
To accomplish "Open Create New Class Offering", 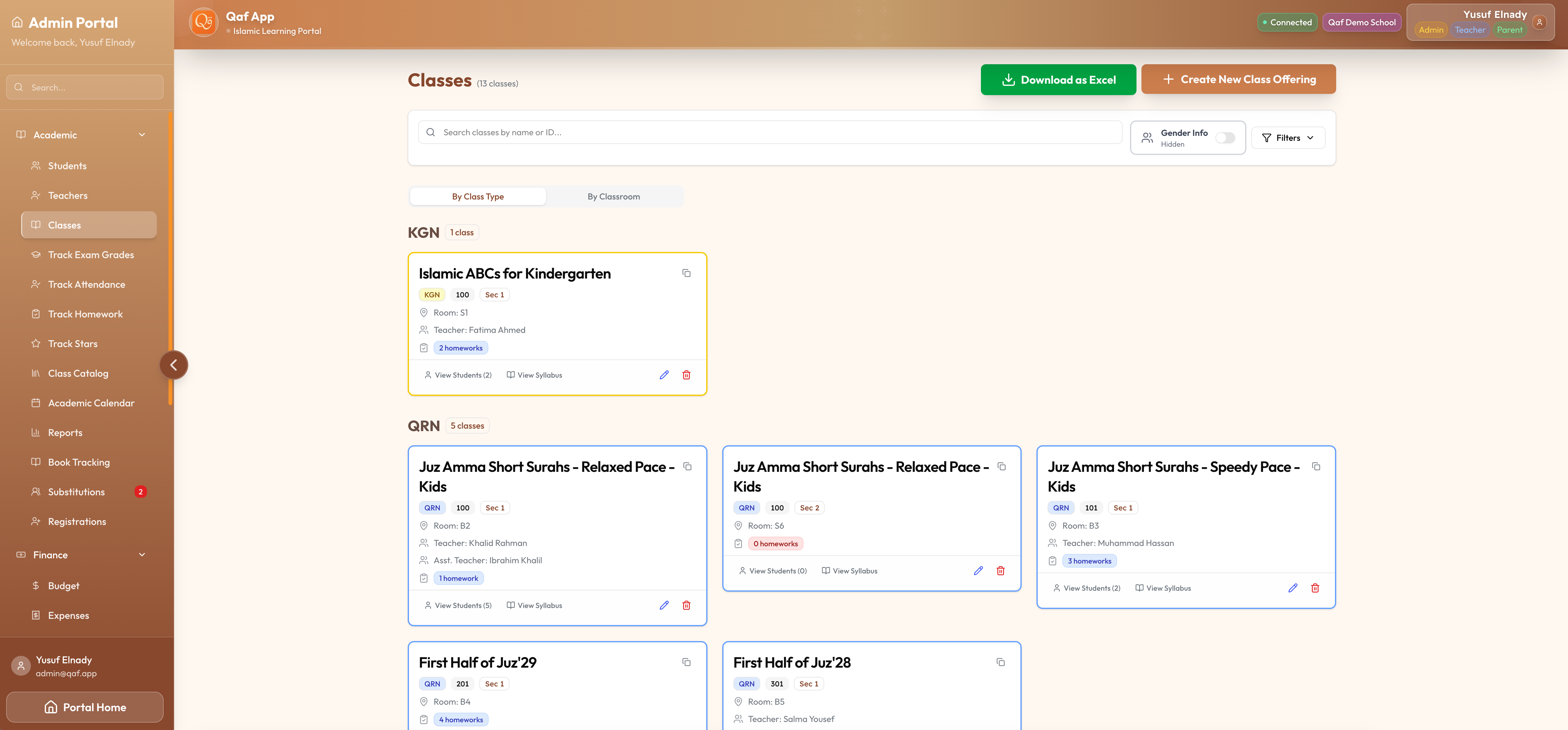I will click(x=1238, y=79).
